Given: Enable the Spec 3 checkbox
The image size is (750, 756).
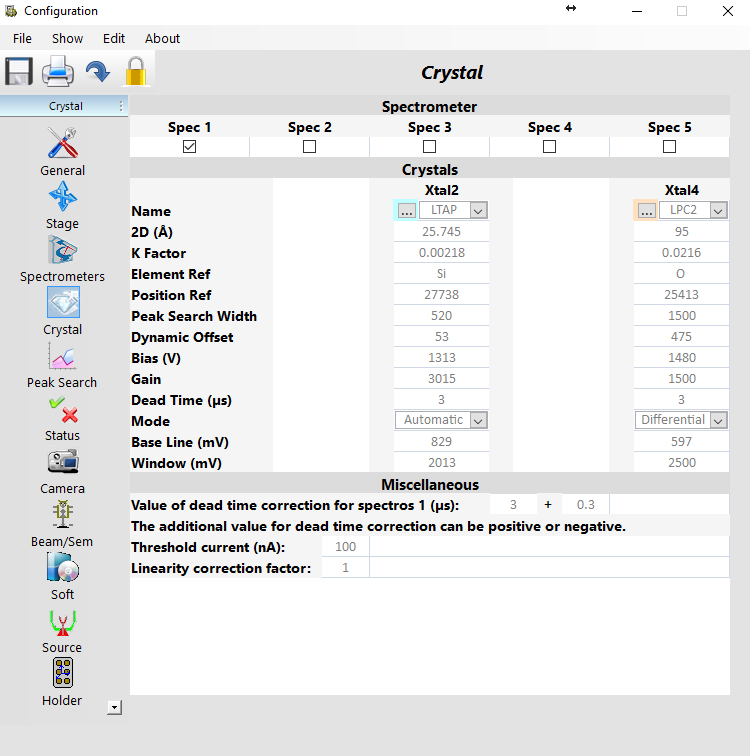Looking at the screenshot, I should (x=430, y=147).
